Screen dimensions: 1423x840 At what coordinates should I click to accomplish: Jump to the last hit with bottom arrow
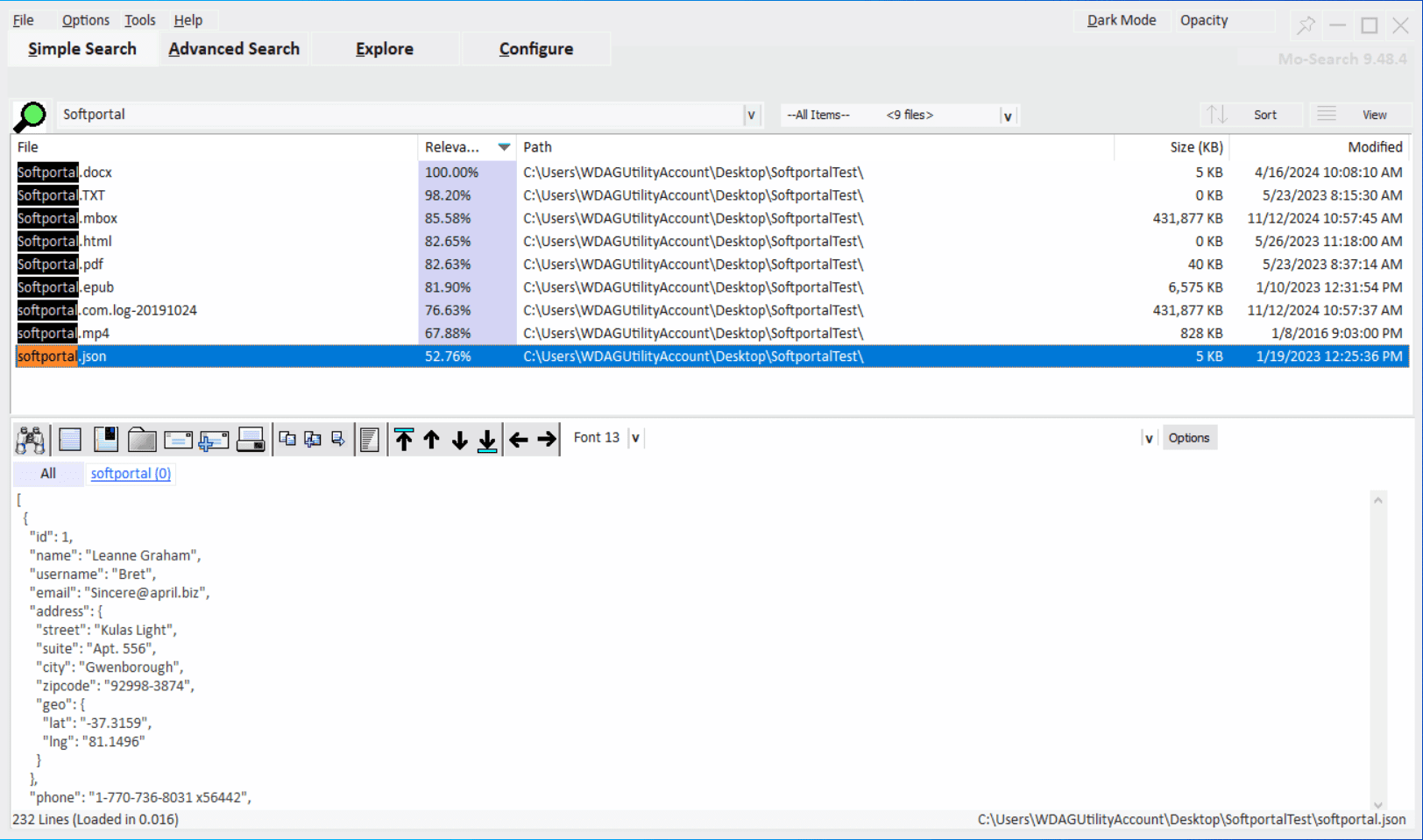(487, 439)
